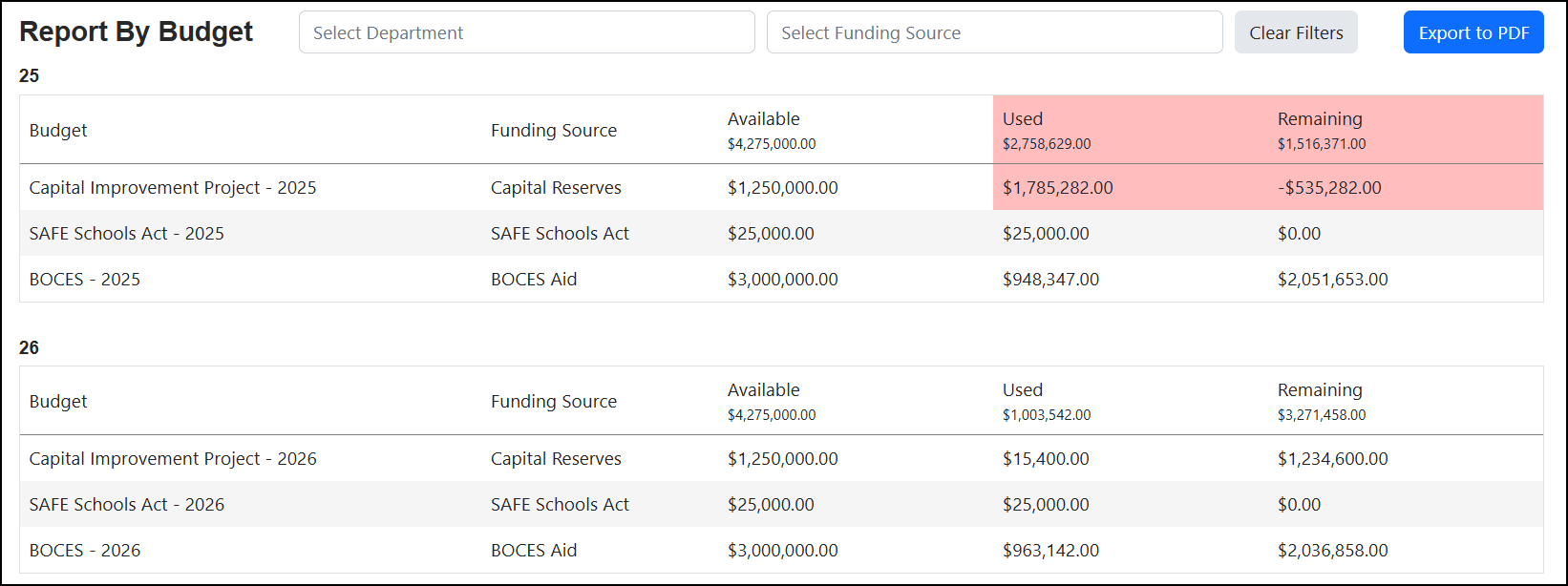Click Funding Source header in 26 table
This screenshot has width=1568, height=586.
click(554, 402)
